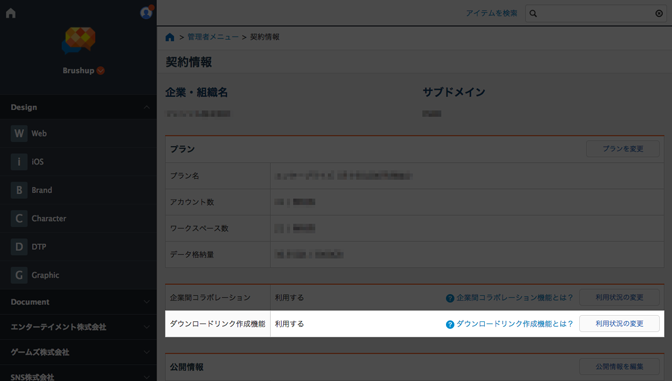
Task: Open the Brand workspace B icon
Action: [19, 190]
